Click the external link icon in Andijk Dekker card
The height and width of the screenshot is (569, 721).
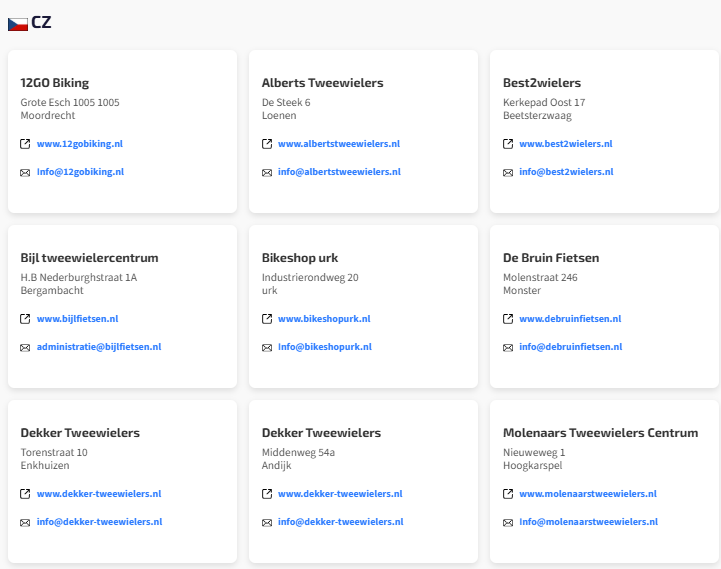[267, 494]
